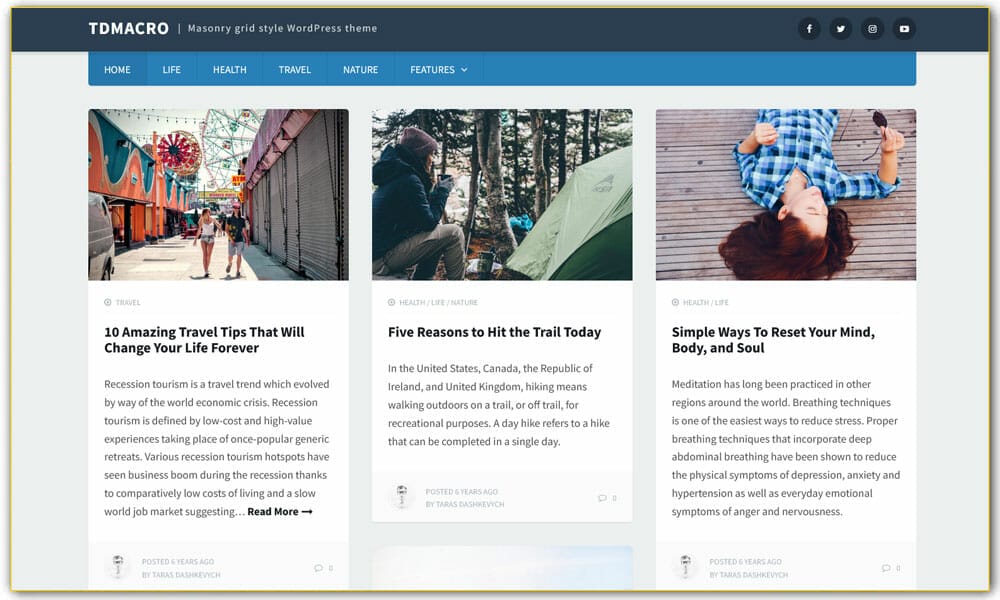Open "Five Reasons to Hit the Trail Today" title

(x=494, y=332)
